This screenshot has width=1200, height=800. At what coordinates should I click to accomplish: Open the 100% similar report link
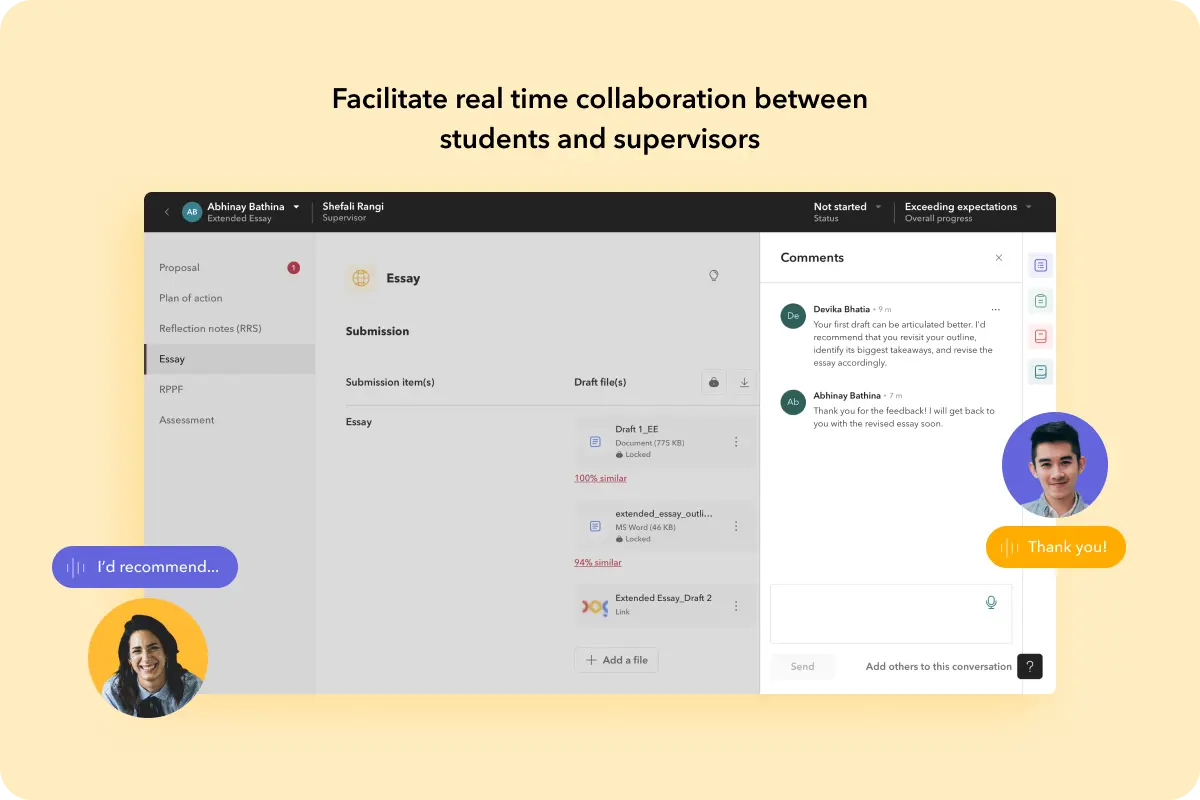[x=600, y=478]
